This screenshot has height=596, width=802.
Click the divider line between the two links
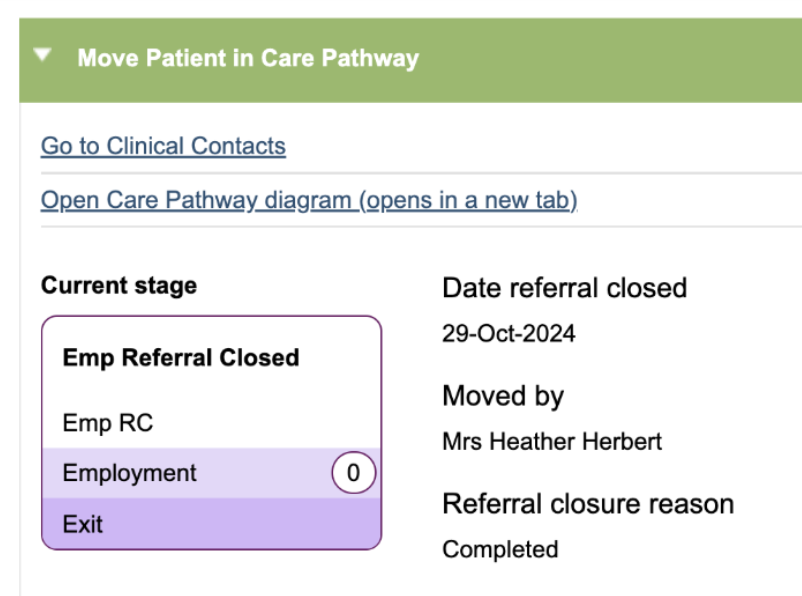click(420, 173)
